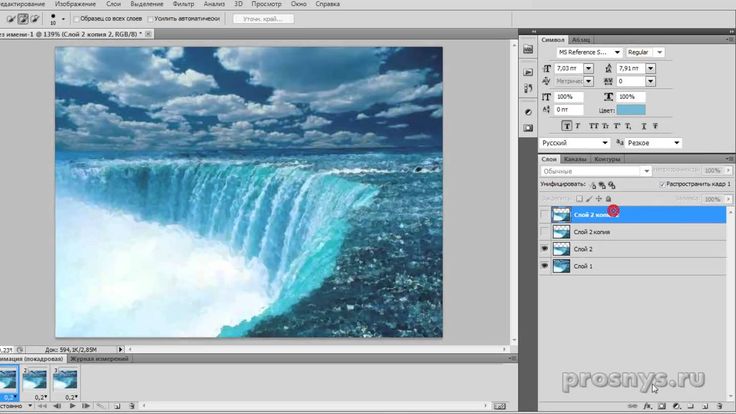The image size is (736, 414).
Task: Toggle Sample All Layers checkbox
Action: pos(77,19)
